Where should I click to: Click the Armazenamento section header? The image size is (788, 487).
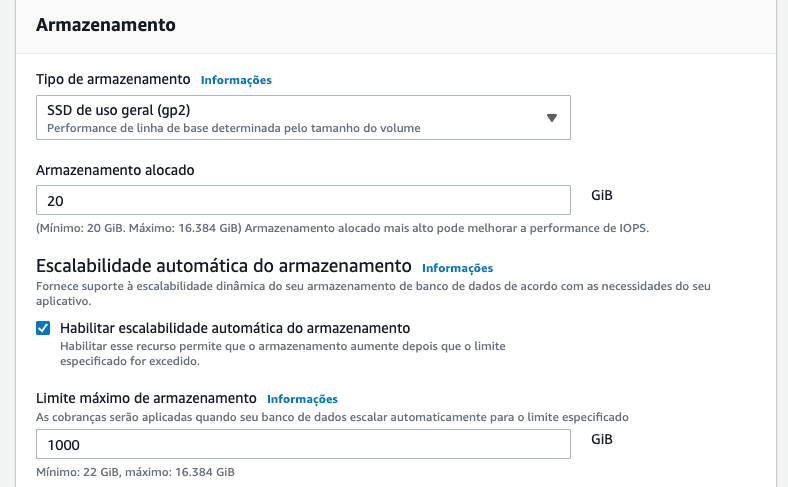106,26
